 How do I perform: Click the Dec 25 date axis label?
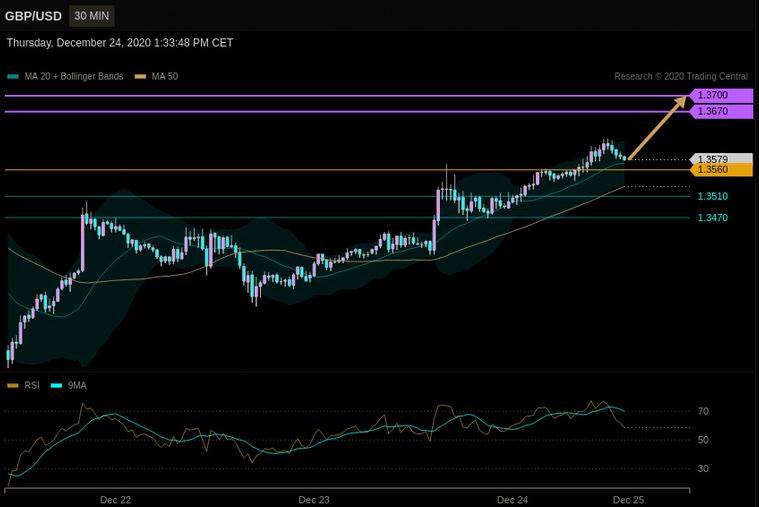(x=628, y=500)
